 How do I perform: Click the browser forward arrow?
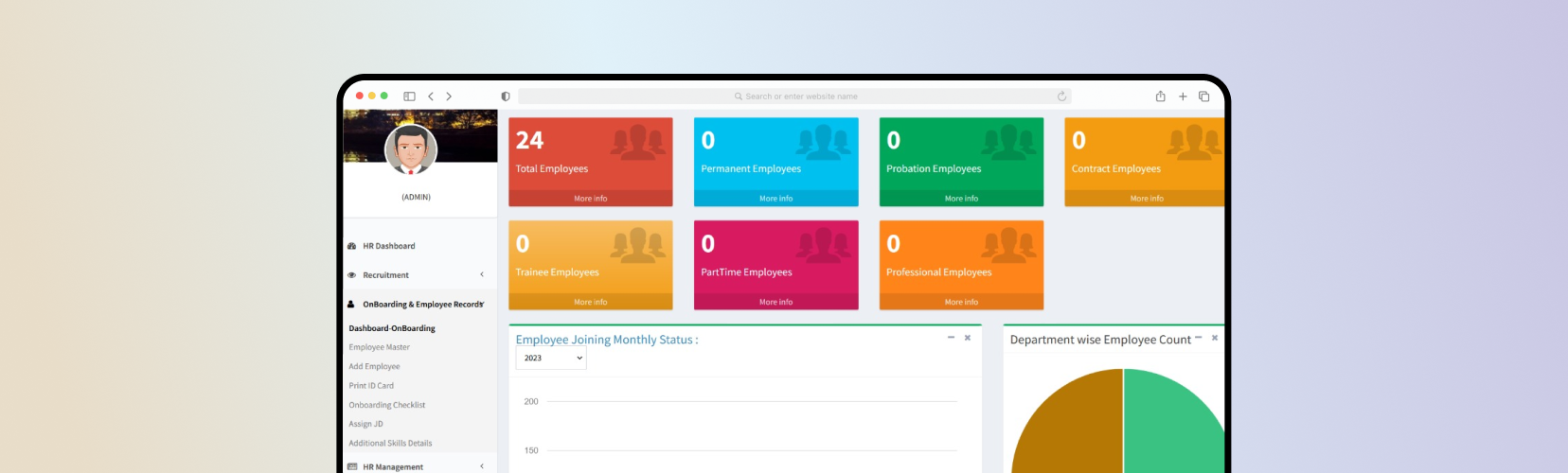[449, 96]
